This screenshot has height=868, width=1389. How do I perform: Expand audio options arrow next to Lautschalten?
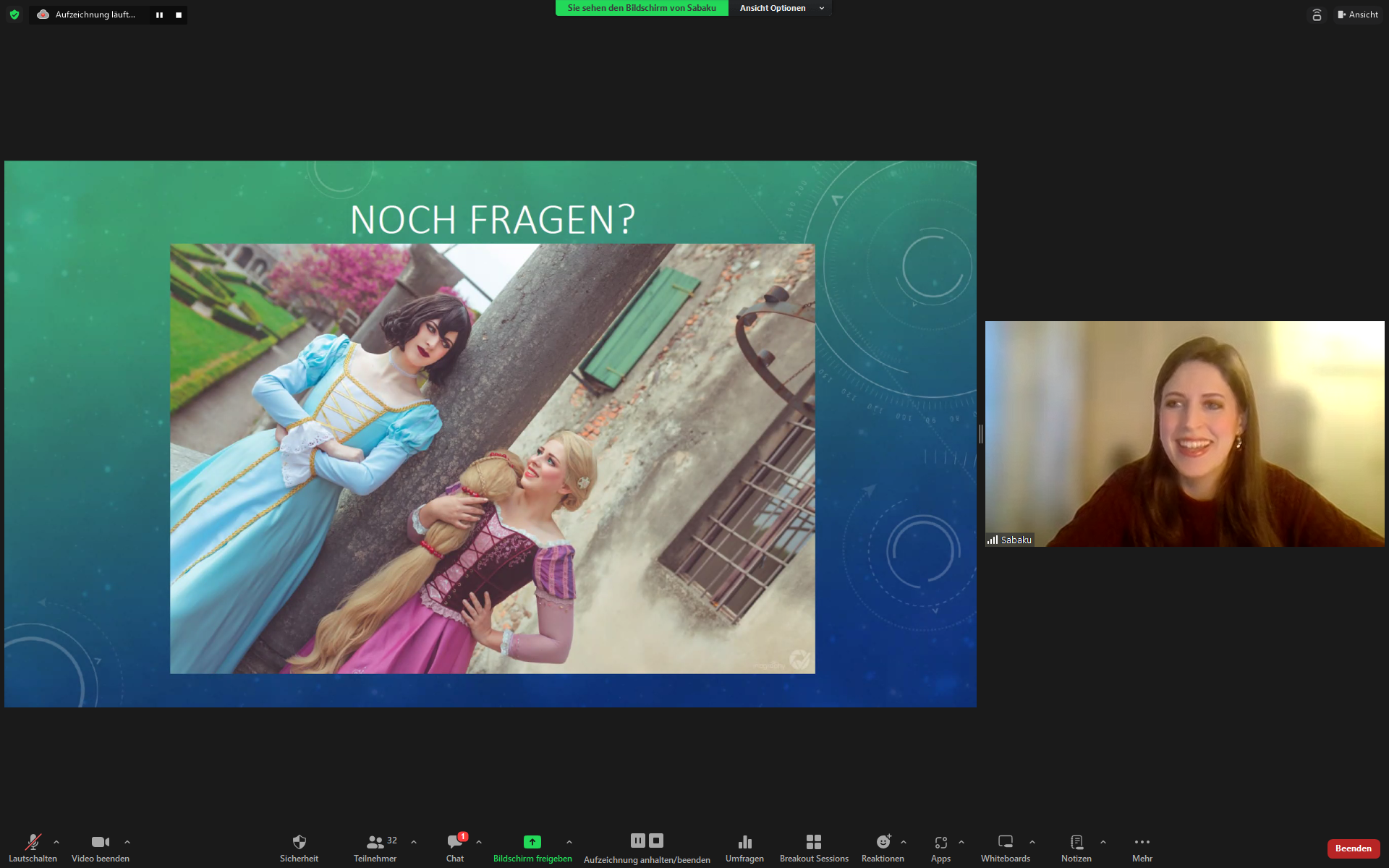point(56,842)
